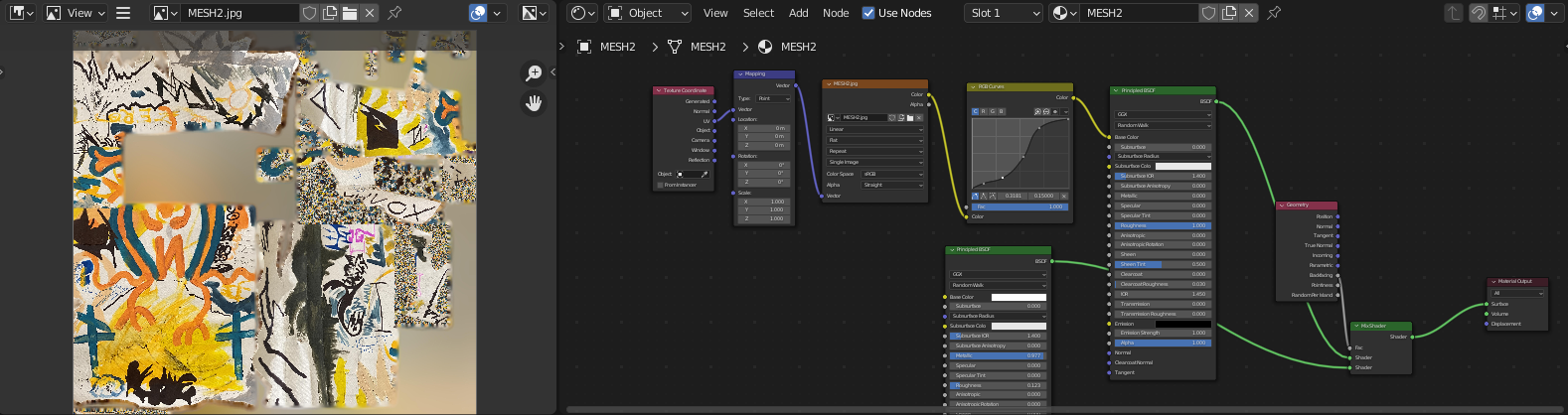Click the fake user shield for MESH2.jpg
This screenshot has width=1568, height=415.
(x=309, y=13)
